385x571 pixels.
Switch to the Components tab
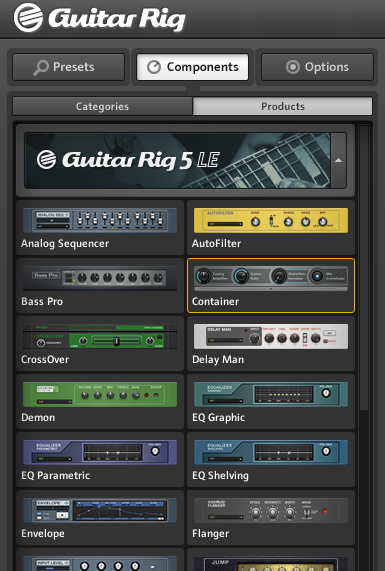(x=192, y=67)
